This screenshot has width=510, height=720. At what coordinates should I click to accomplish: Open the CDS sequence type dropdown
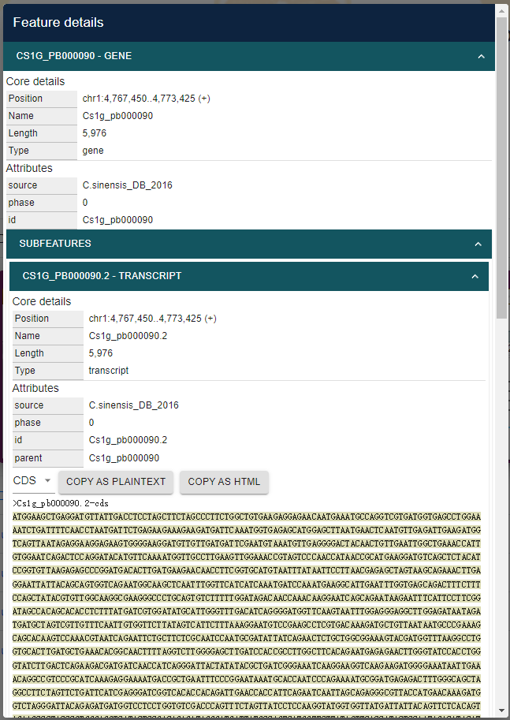32,481
